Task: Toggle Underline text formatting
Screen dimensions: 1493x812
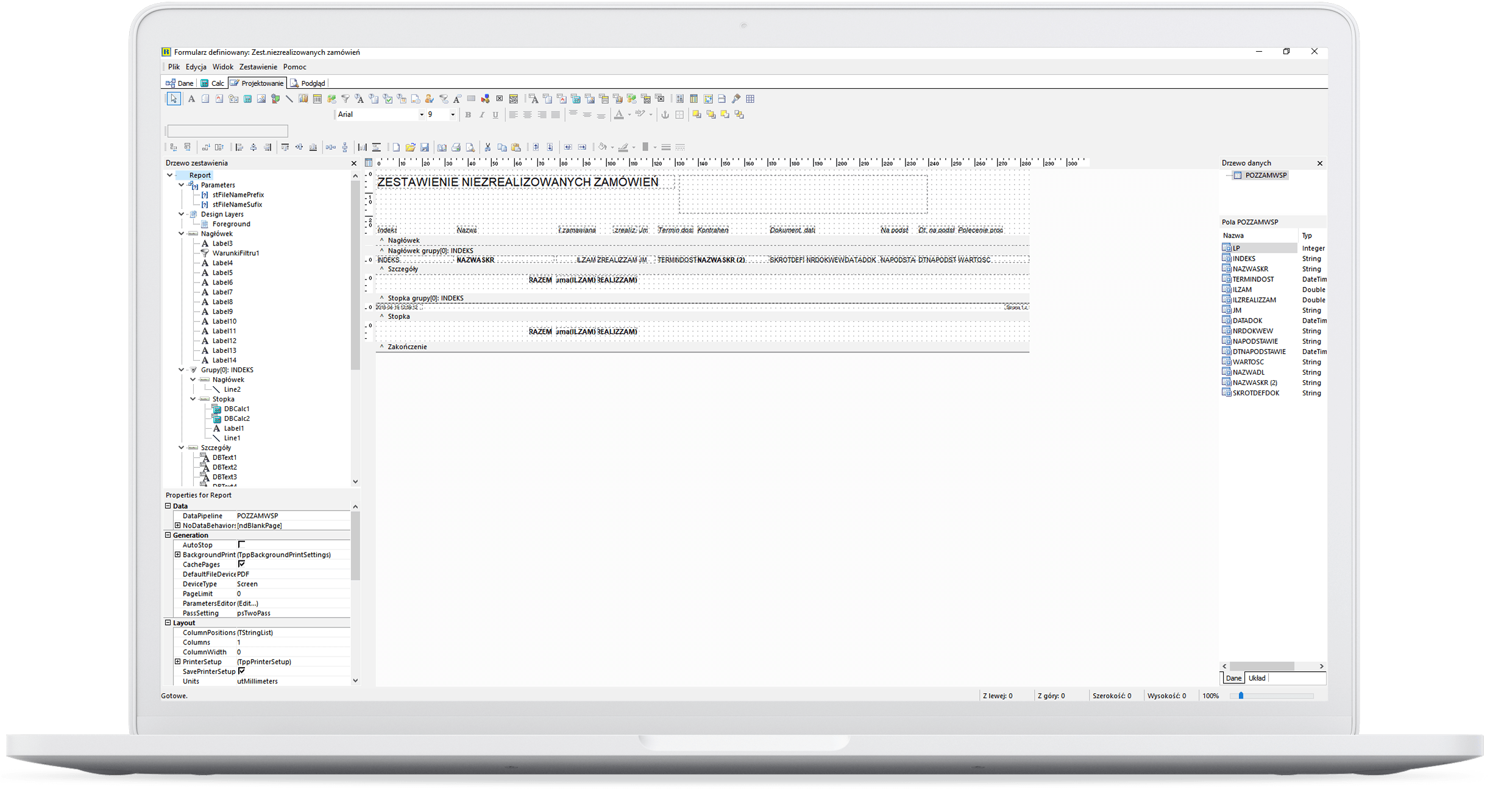Action: click(x=495, y=115)
